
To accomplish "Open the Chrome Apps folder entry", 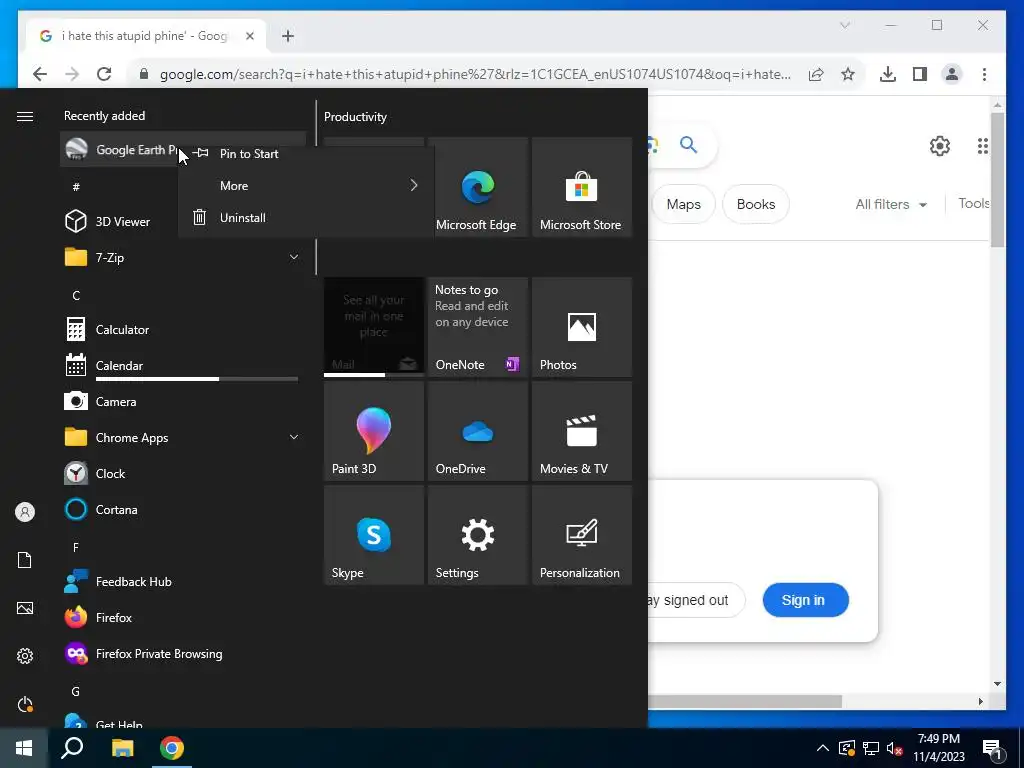I will (183, 438).
